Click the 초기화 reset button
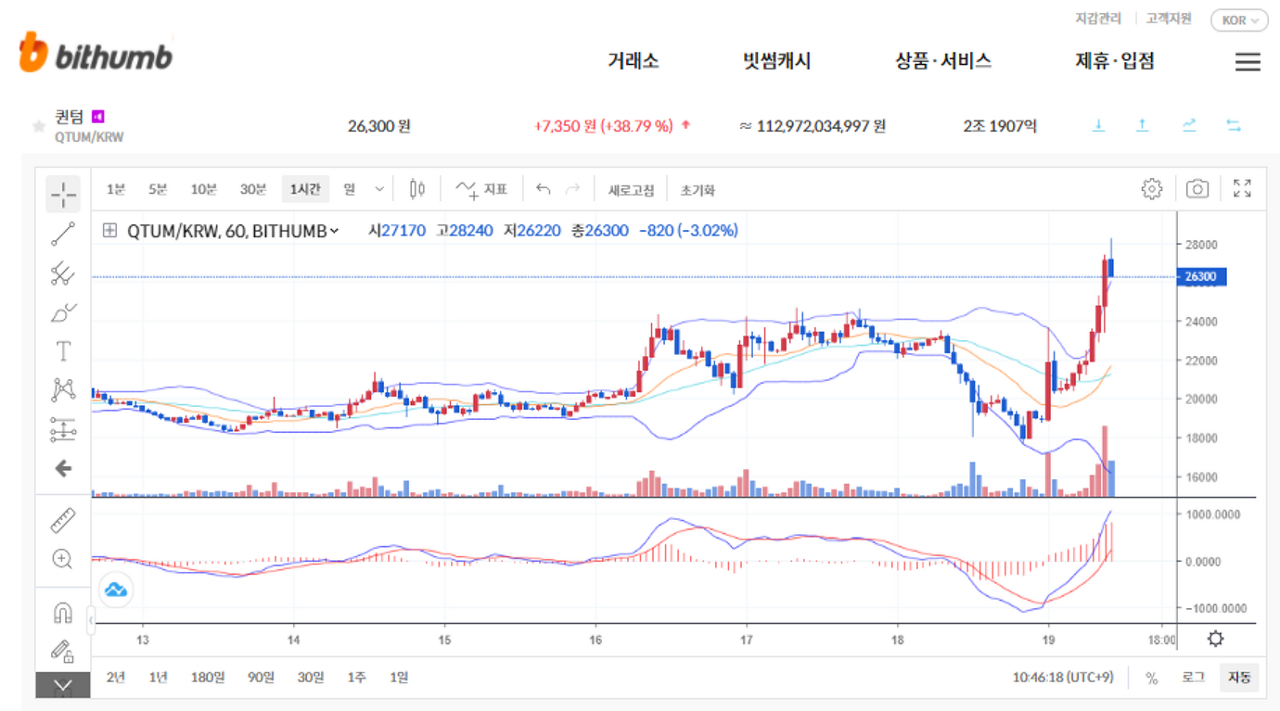Viewport: 1280px width, 711px height. point(697,190)
